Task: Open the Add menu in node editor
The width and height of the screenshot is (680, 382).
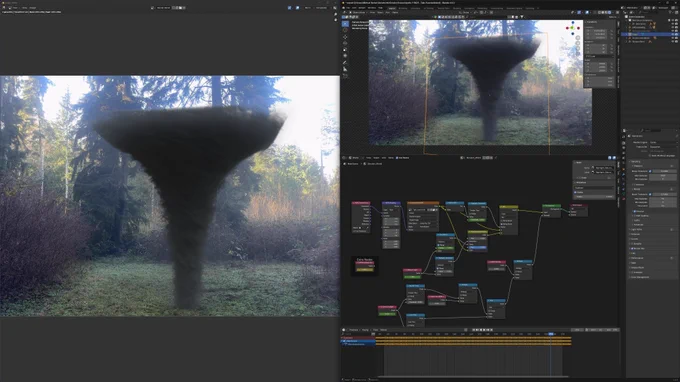Action: tap(383, 158)
